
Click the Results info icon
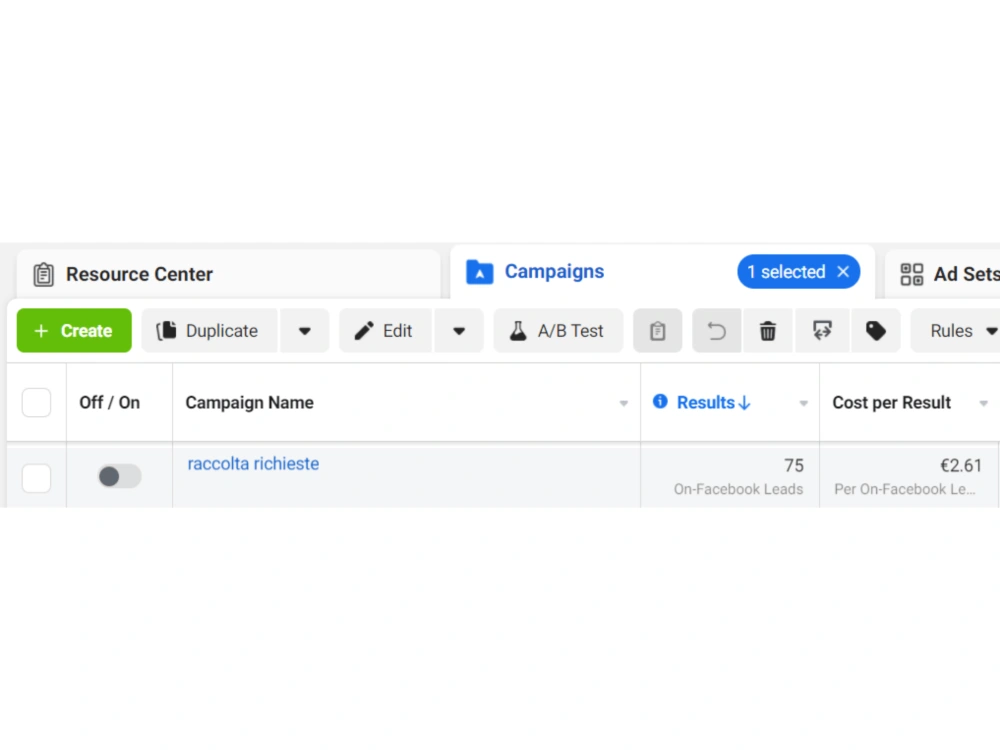pyautogui.click(x=660, y=401)
